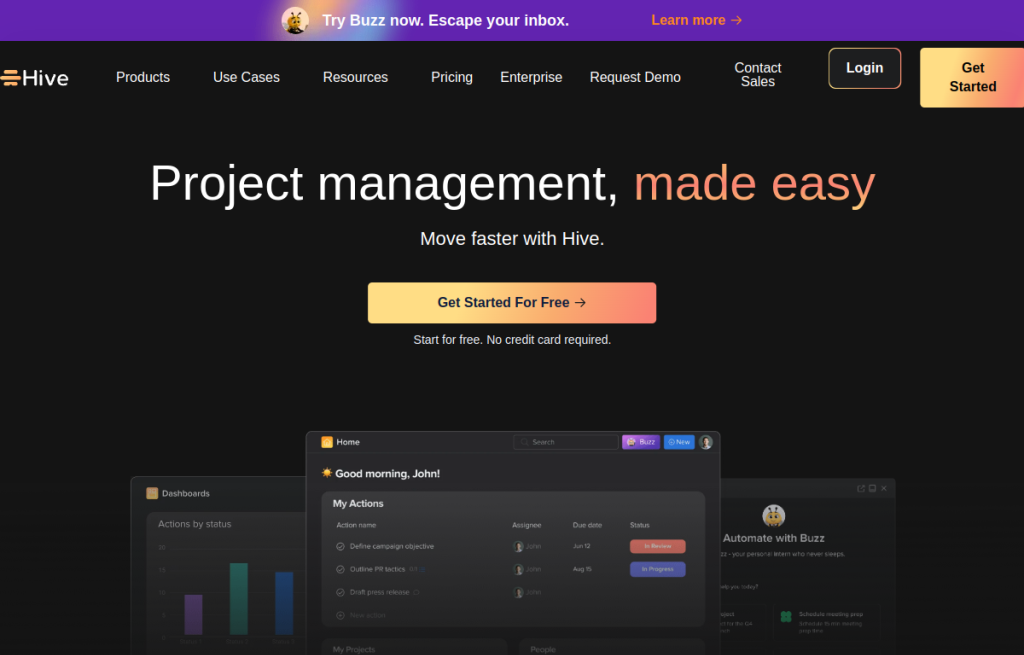Click the Try Buzz now banner text
This screenshot has width=1024, height=655.
click(x=445, y=20)
